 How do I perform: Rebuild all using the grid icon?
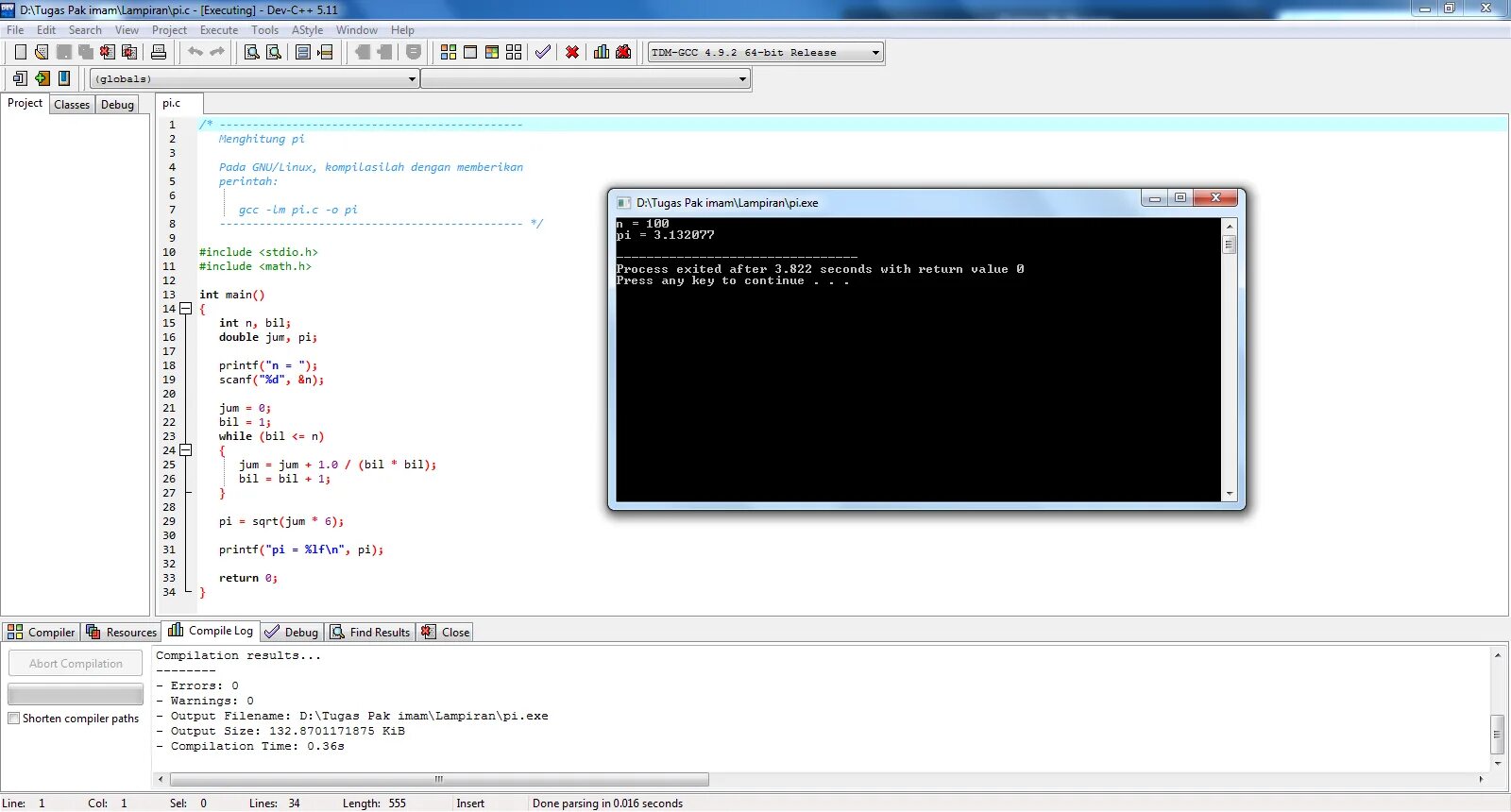click(514, 52)
